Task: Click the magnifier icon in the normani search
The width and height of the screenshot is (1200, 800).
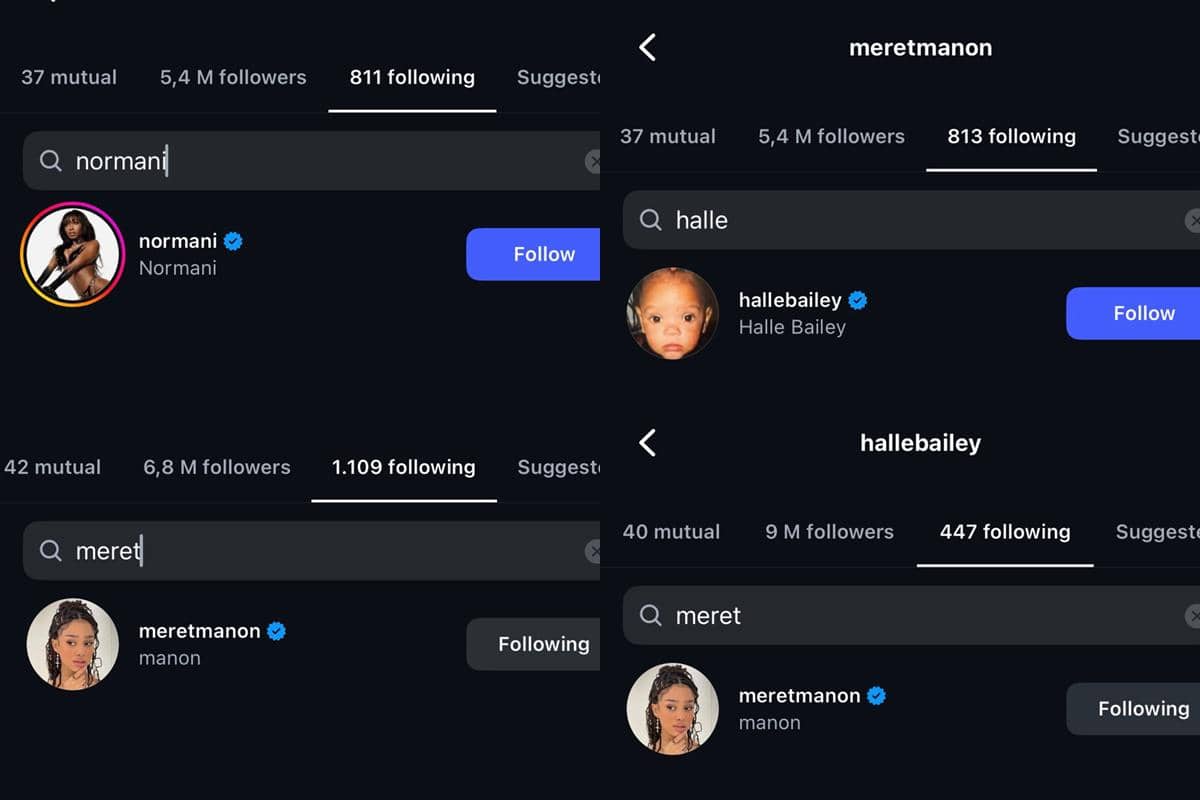Action: tap(50, 161)
